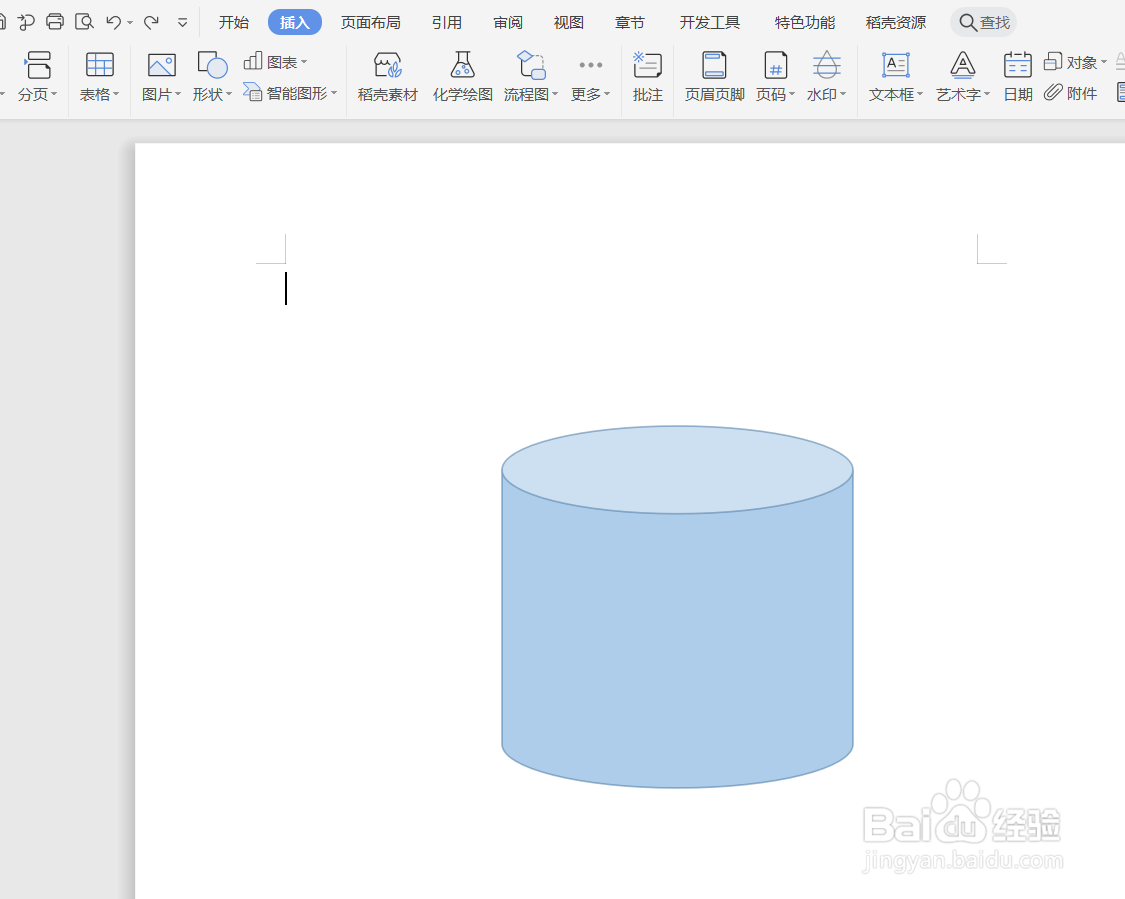Click the Page Break (分页) icon
The image size is (1125, 899).
pyautogui.click(x=38, y=65)
